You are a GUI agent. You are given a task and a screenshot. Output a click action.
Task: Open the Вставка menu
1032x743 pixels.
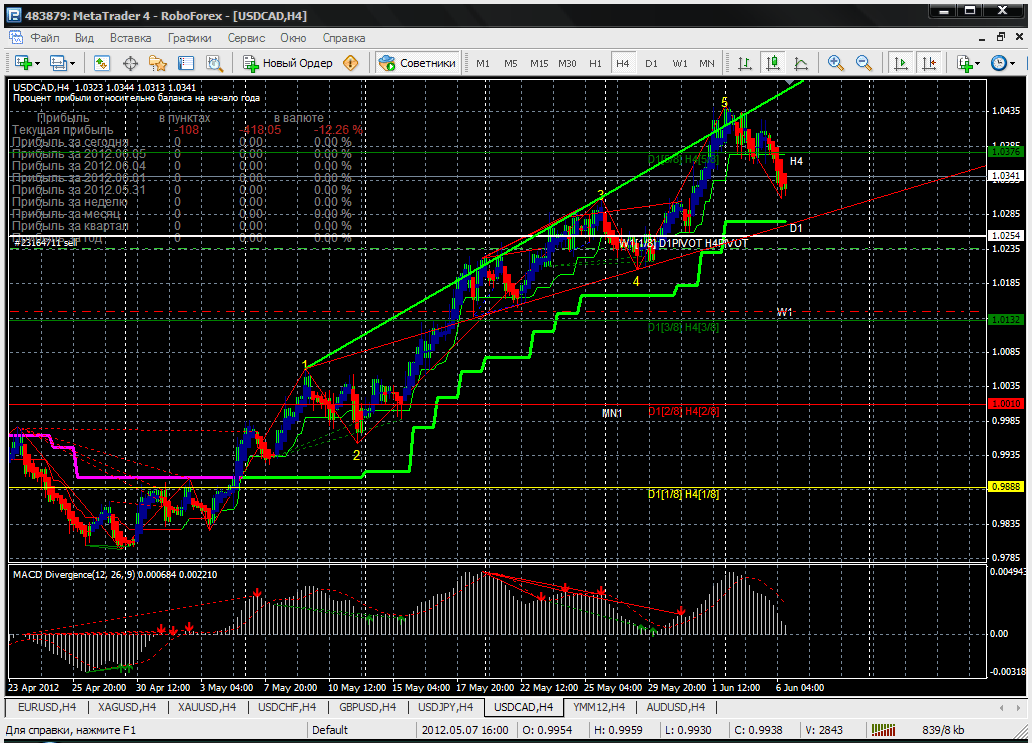[130, 38]
